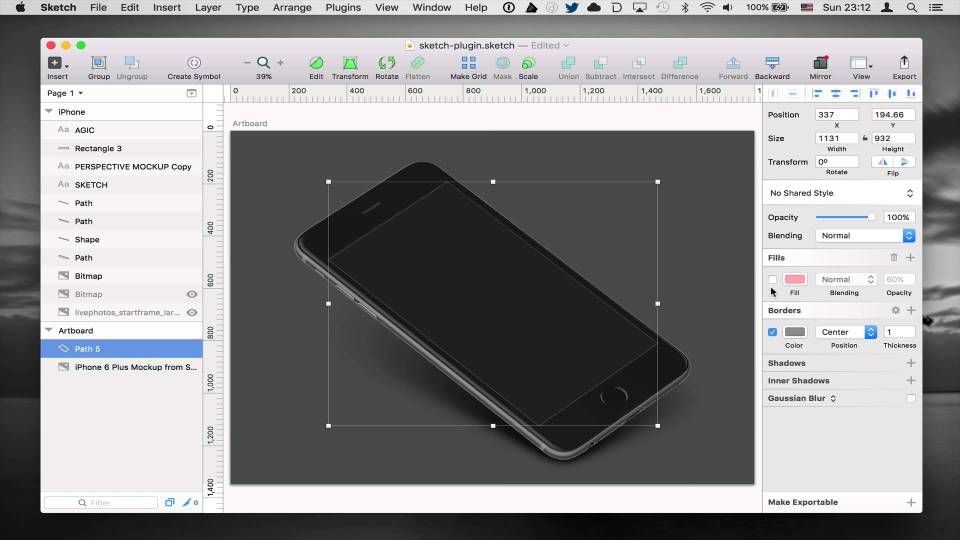Open the Plugins menu
The height and width of the screenshot is (540, 960).
click(343, 7)
